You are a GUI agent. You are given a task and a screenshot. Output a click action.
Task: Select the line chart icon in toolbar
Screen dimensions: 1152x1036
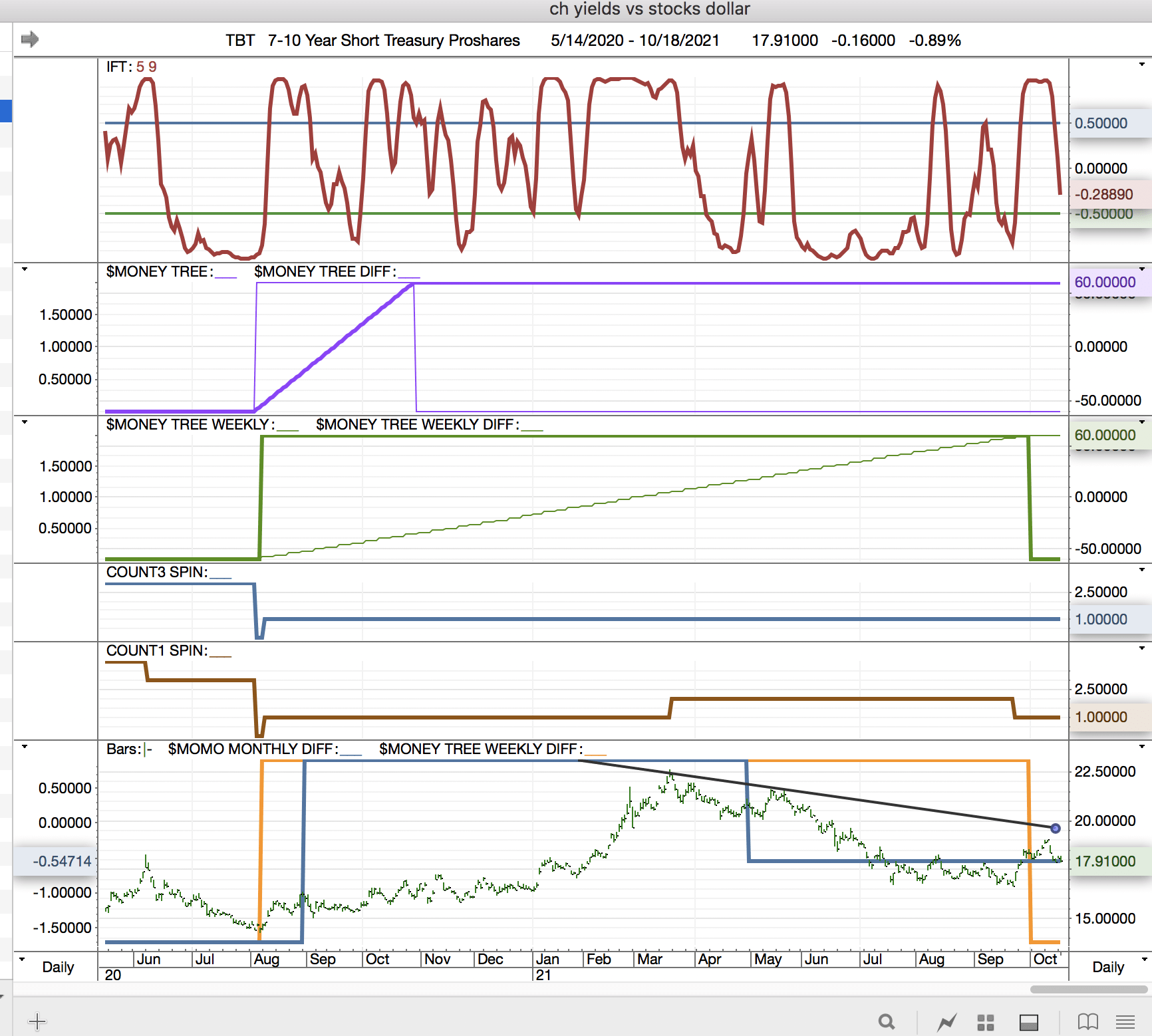(946, 1022)
